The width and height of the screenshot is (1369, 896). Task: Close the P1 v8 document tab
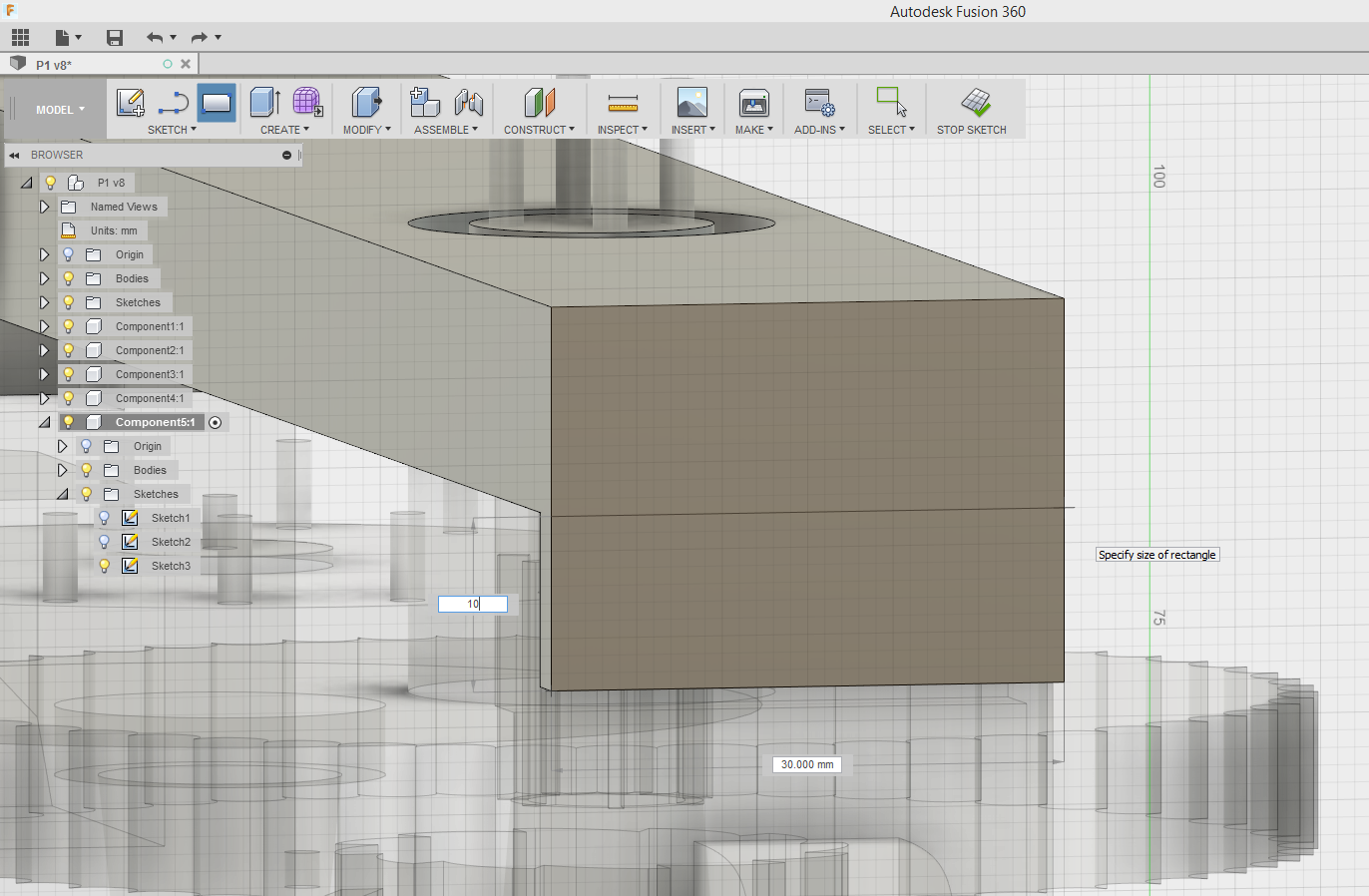point(186,64)
